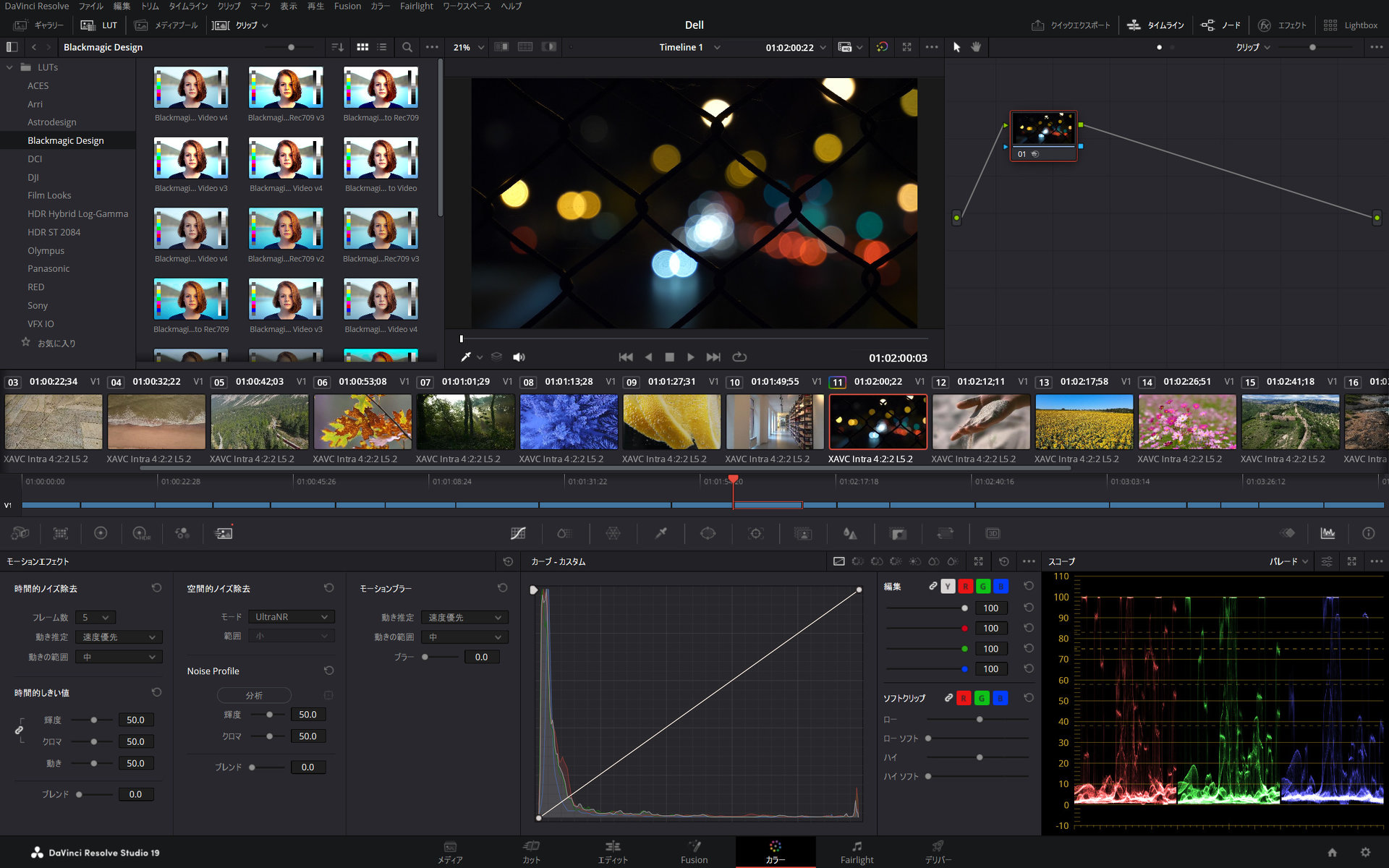Open the Power Window palette
This screenshot has height=868, width=1389.
[708, 533]
